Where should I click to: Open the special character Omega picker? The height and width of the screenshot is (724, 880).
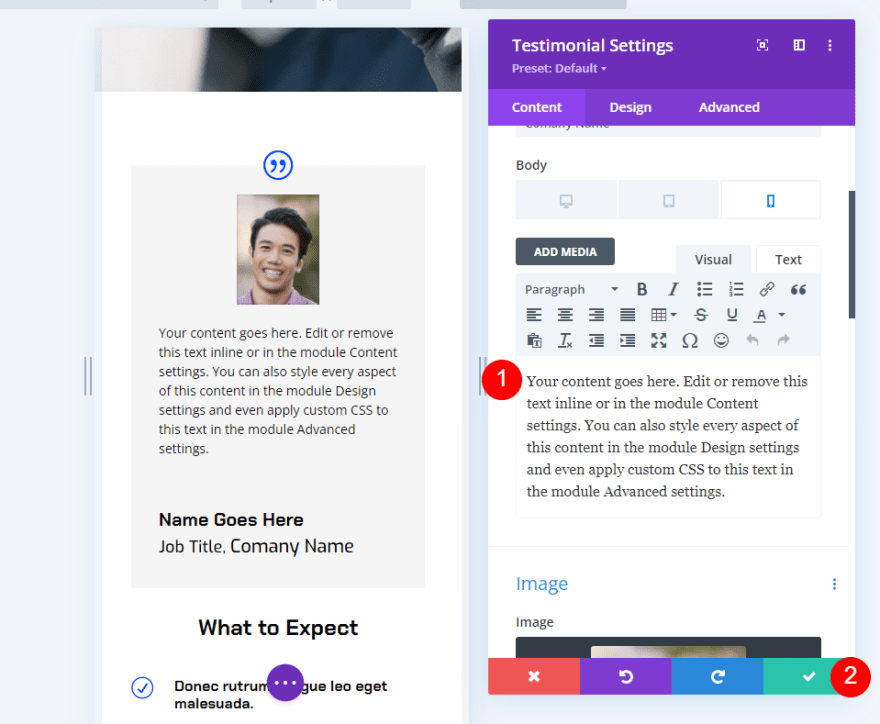pos(691,340)
